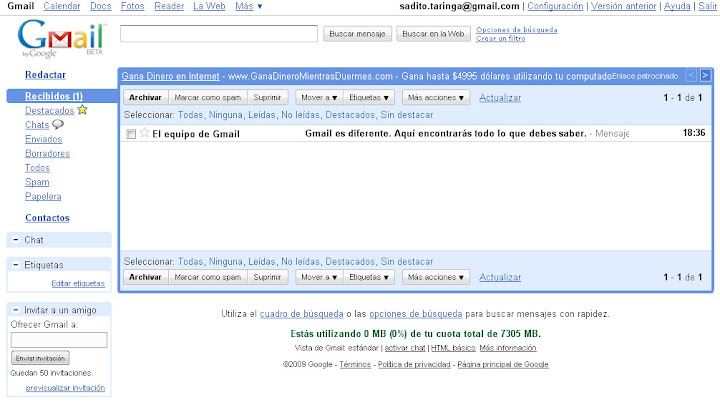Focus the Ofrecer Gmail a input field
This screenshot has height=405, width=720.
point(59,340)
